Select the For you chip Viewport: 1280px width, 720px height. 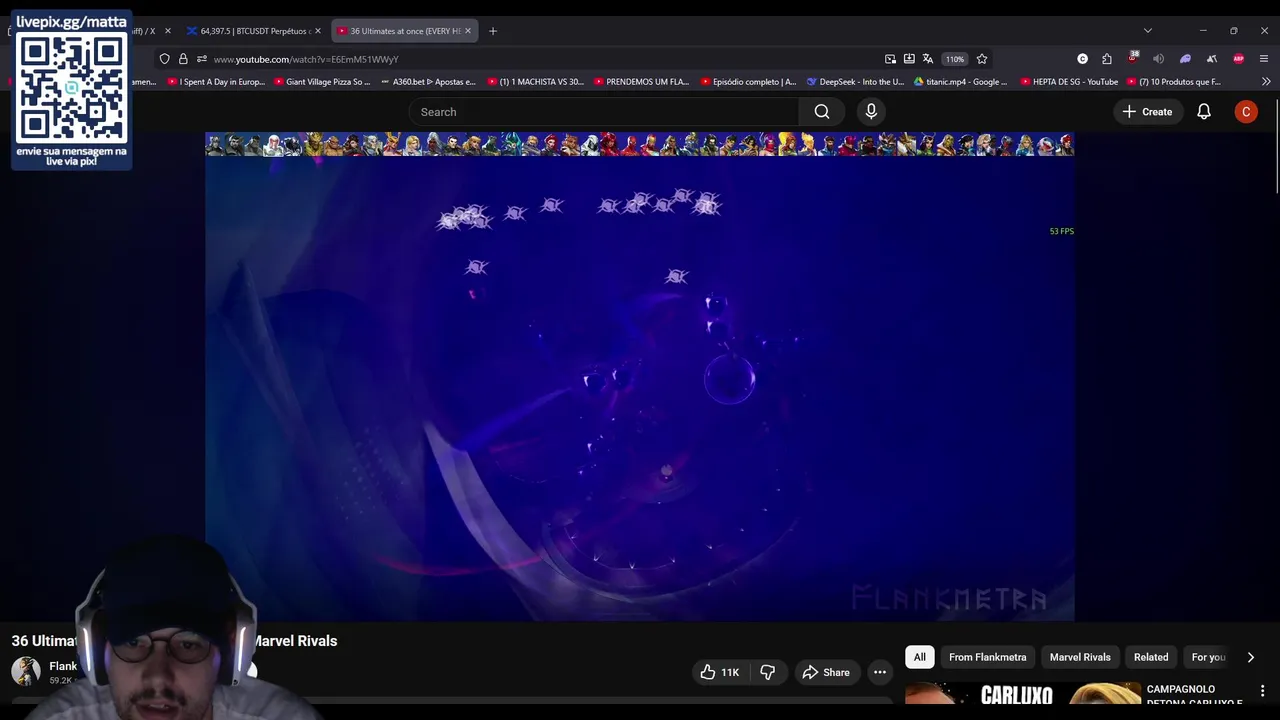[1208, 657]
